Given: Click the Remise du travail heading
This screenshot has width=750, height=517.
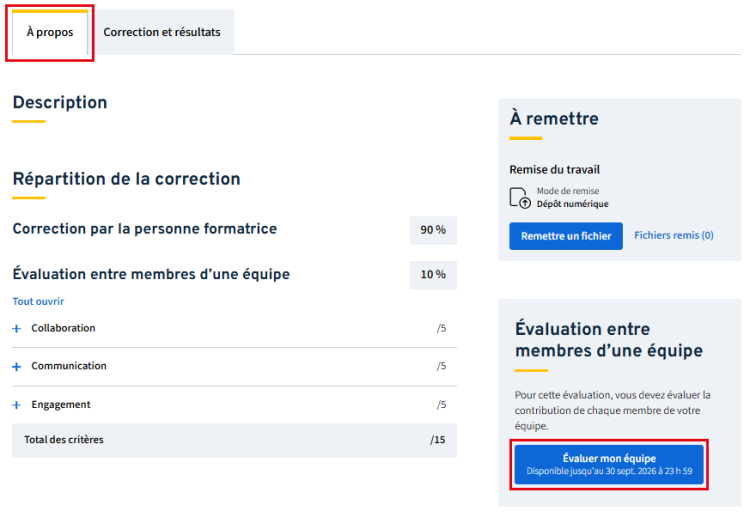Looking at the screenshot, I should tap(554, 170).
